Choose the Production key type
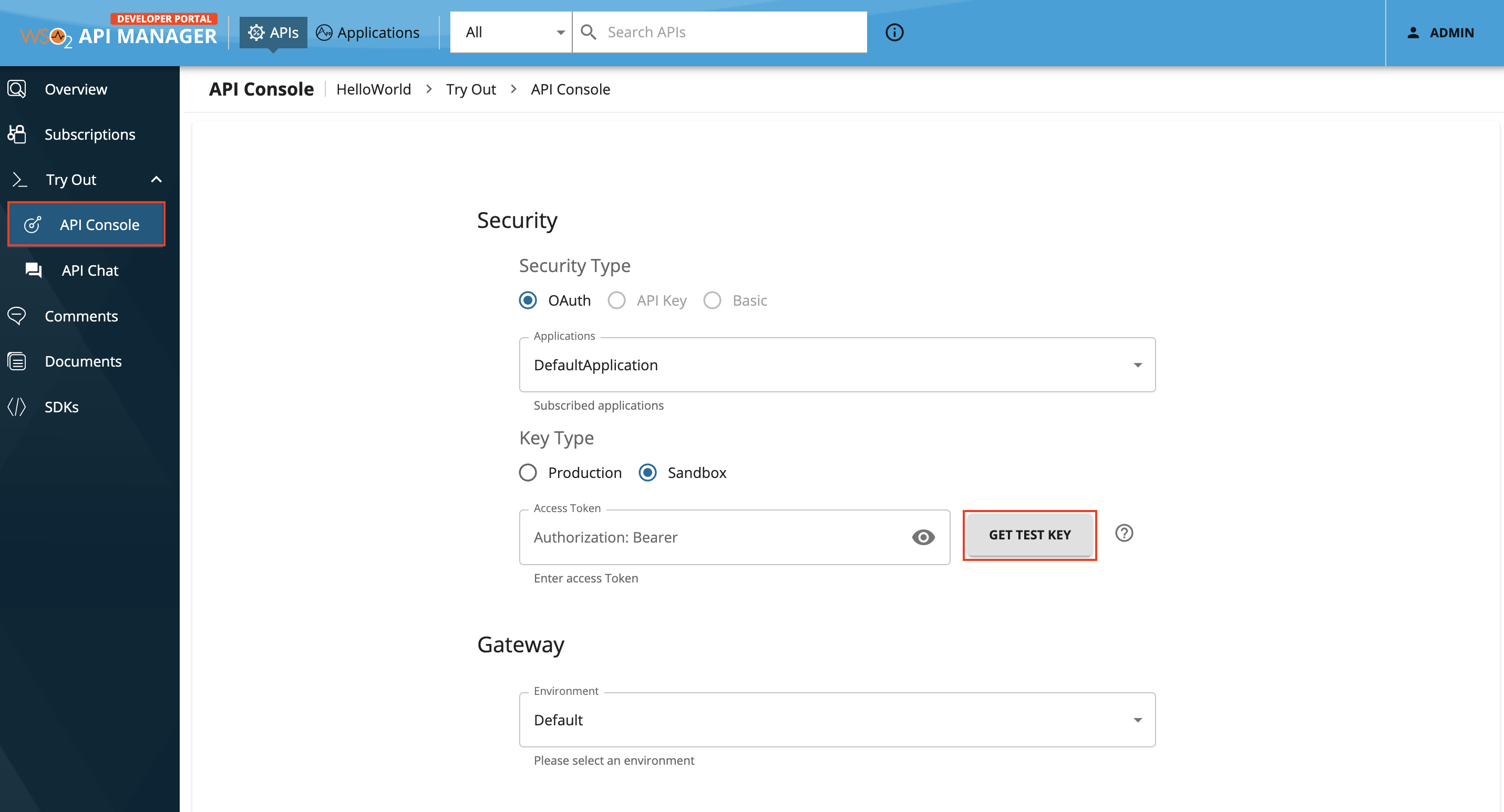The height and width of the screenshot is (812, 1504). (527, 473)
